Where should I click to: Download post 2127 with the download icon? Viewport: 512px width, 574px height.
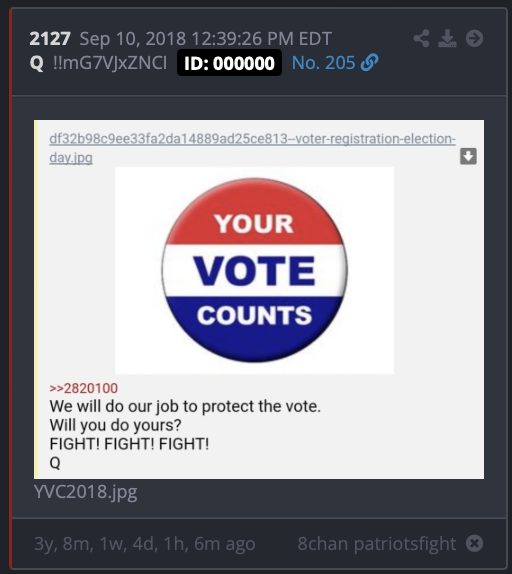click(x=447, y=38)
